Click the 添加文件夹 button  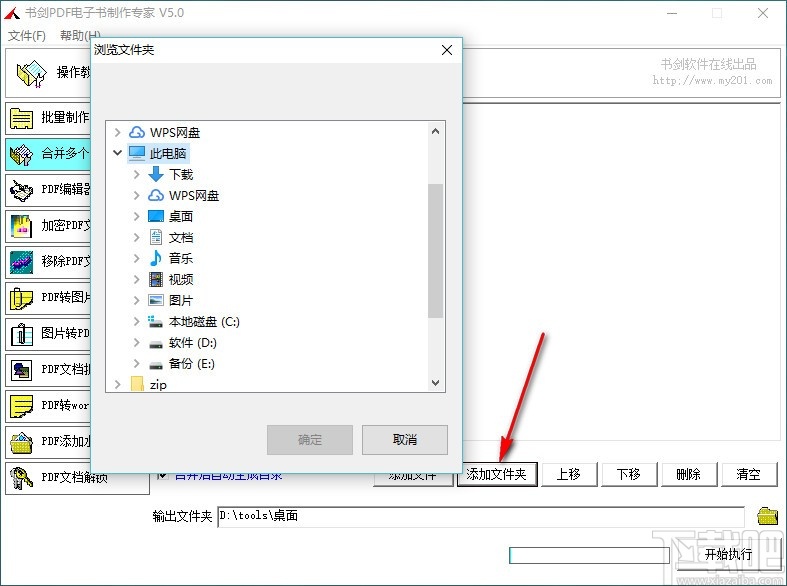pyautogui.click(x=497, y=474)
